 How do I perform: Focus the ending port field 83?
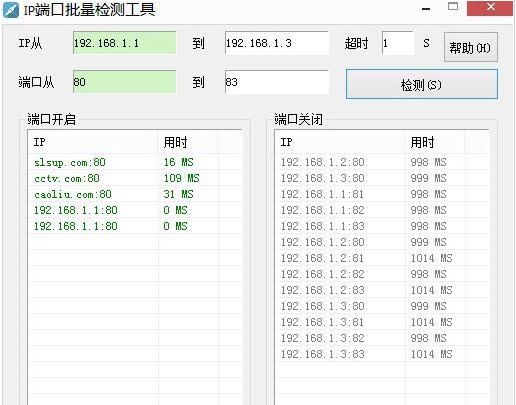coord(277,82)
